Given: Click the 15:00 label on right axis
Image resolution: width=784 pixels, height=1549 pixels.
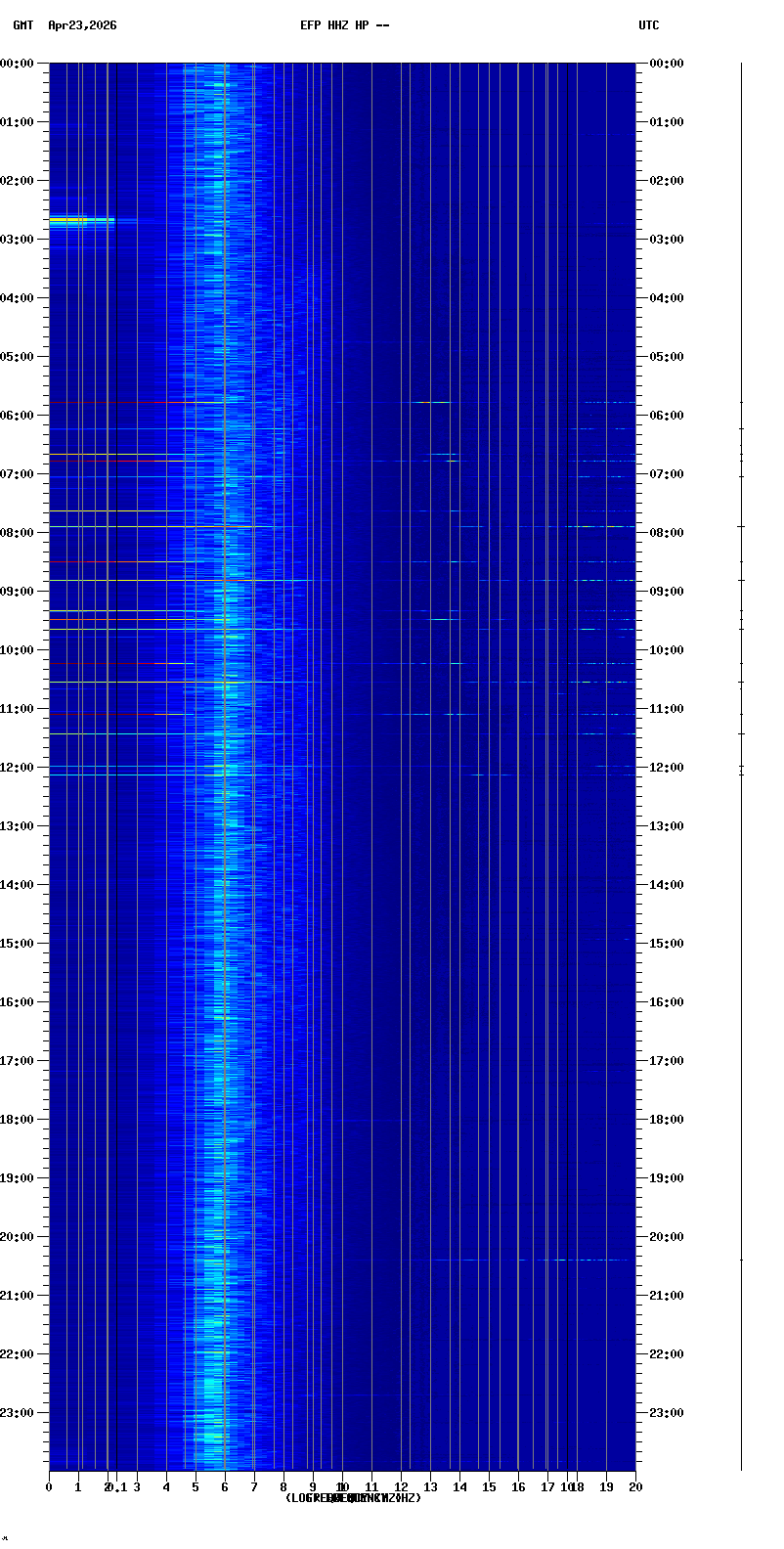Looking at the screenshot, I should pyautogui.click(x=666, y=944).
